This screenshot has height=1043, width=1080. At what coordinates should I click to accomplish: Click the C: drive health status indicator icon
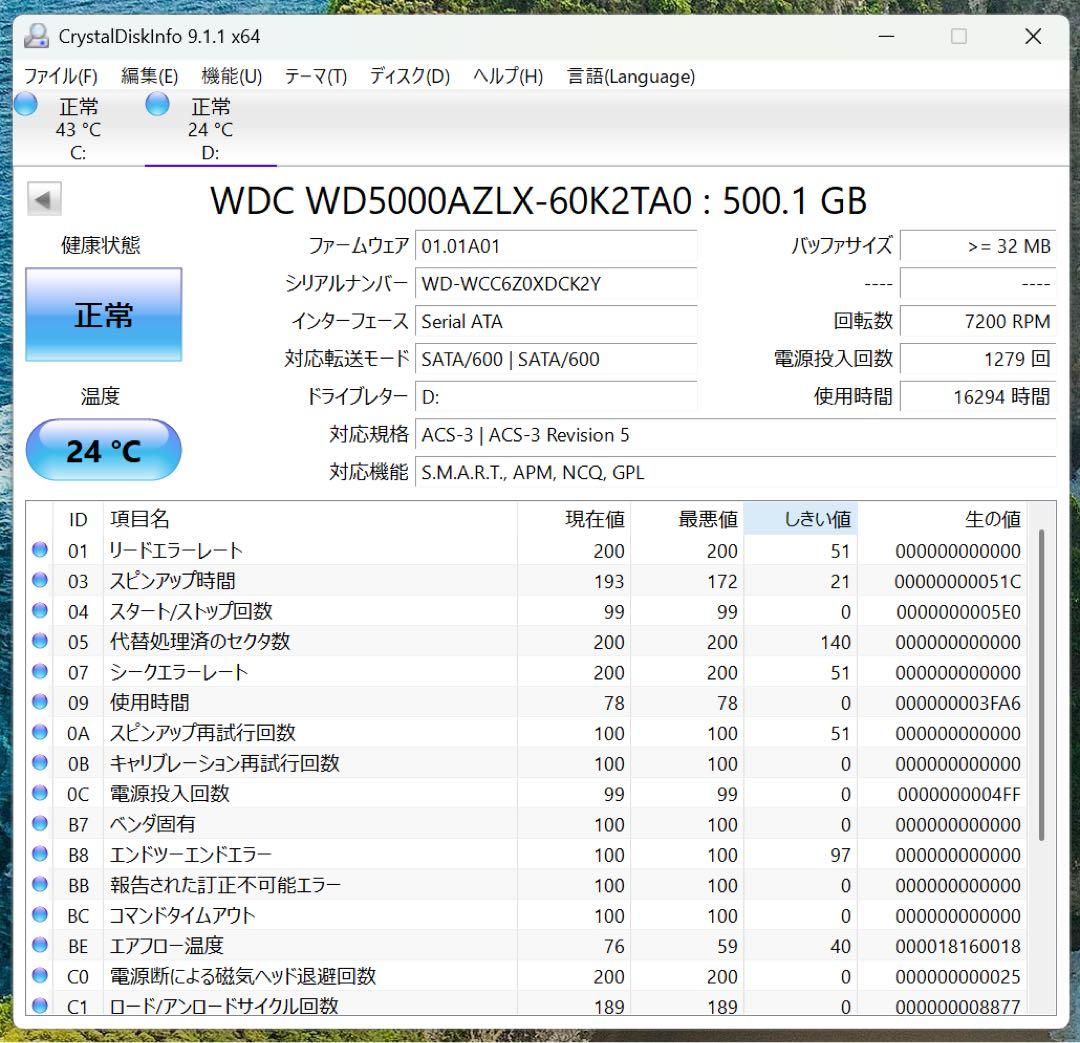(x=25, y=103)
